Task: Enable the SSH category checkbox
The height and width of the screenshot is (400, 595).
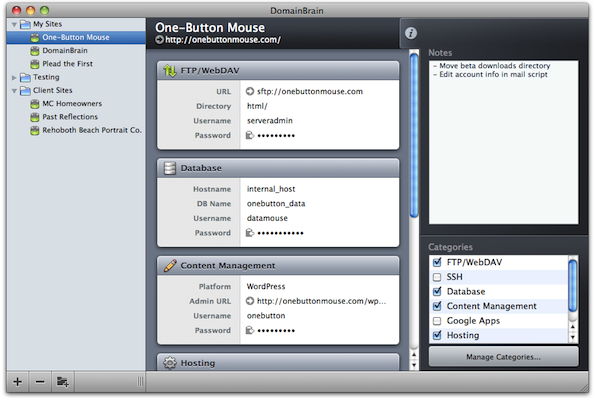Action: pos(437,277)
